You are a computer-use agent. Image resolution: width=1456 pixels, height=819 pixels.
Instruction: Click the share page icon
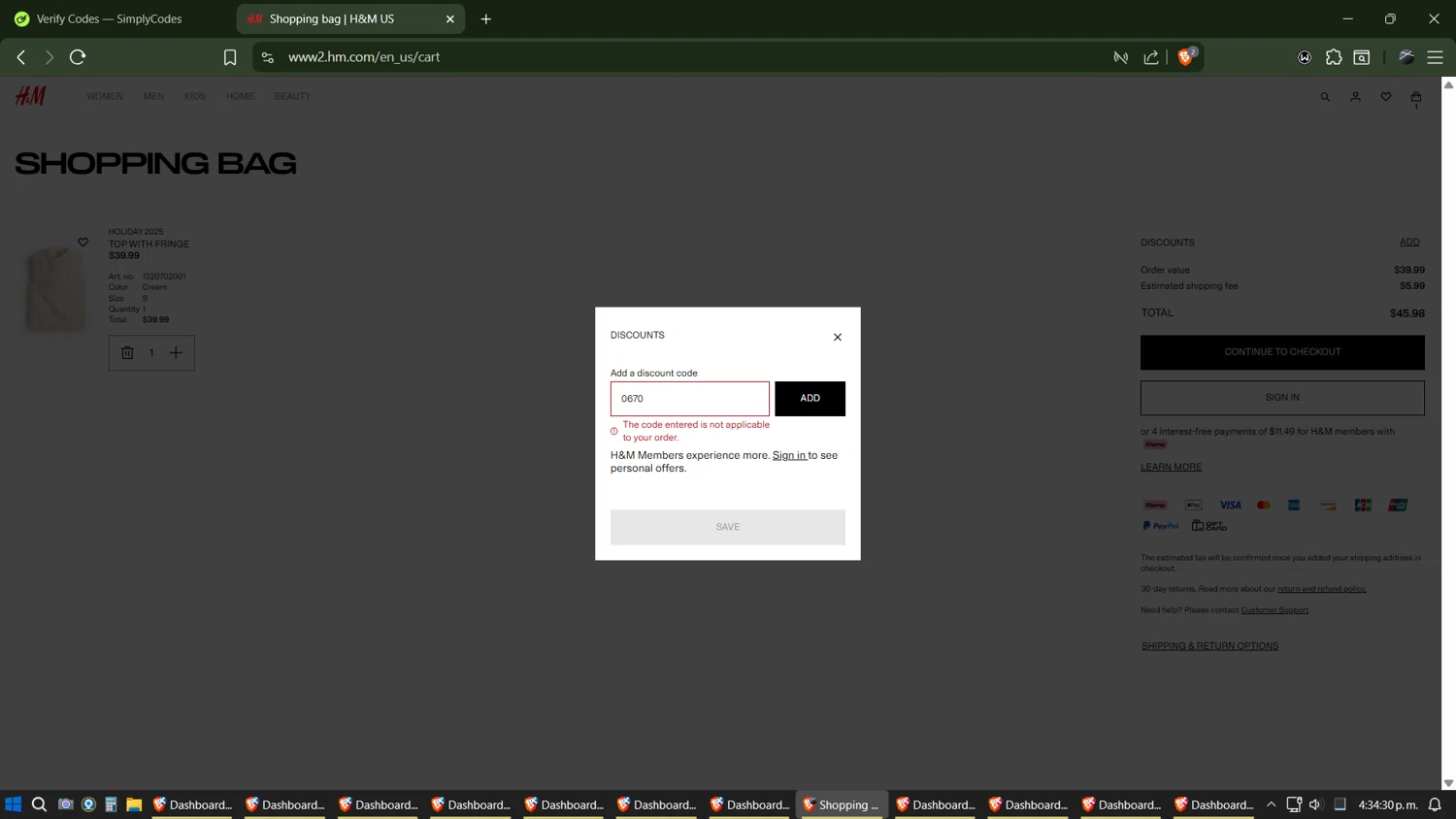tap(1151, 57)
